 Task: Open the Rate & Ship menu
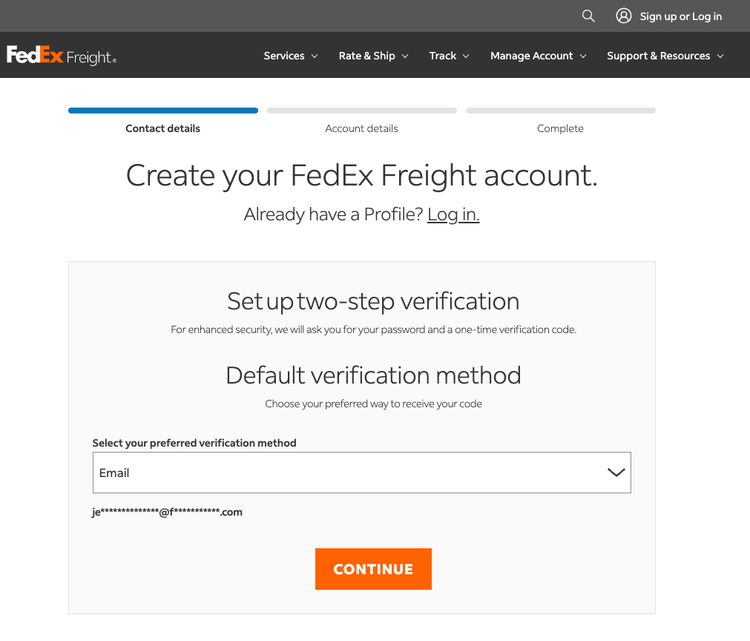[374, 55]
